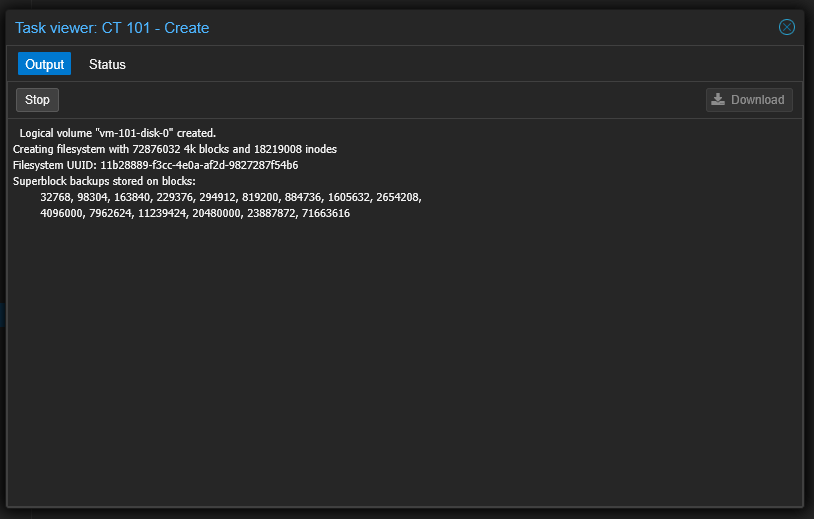Click the block list line starting with 32768
The image size is (814, 519).
(231, 198)
